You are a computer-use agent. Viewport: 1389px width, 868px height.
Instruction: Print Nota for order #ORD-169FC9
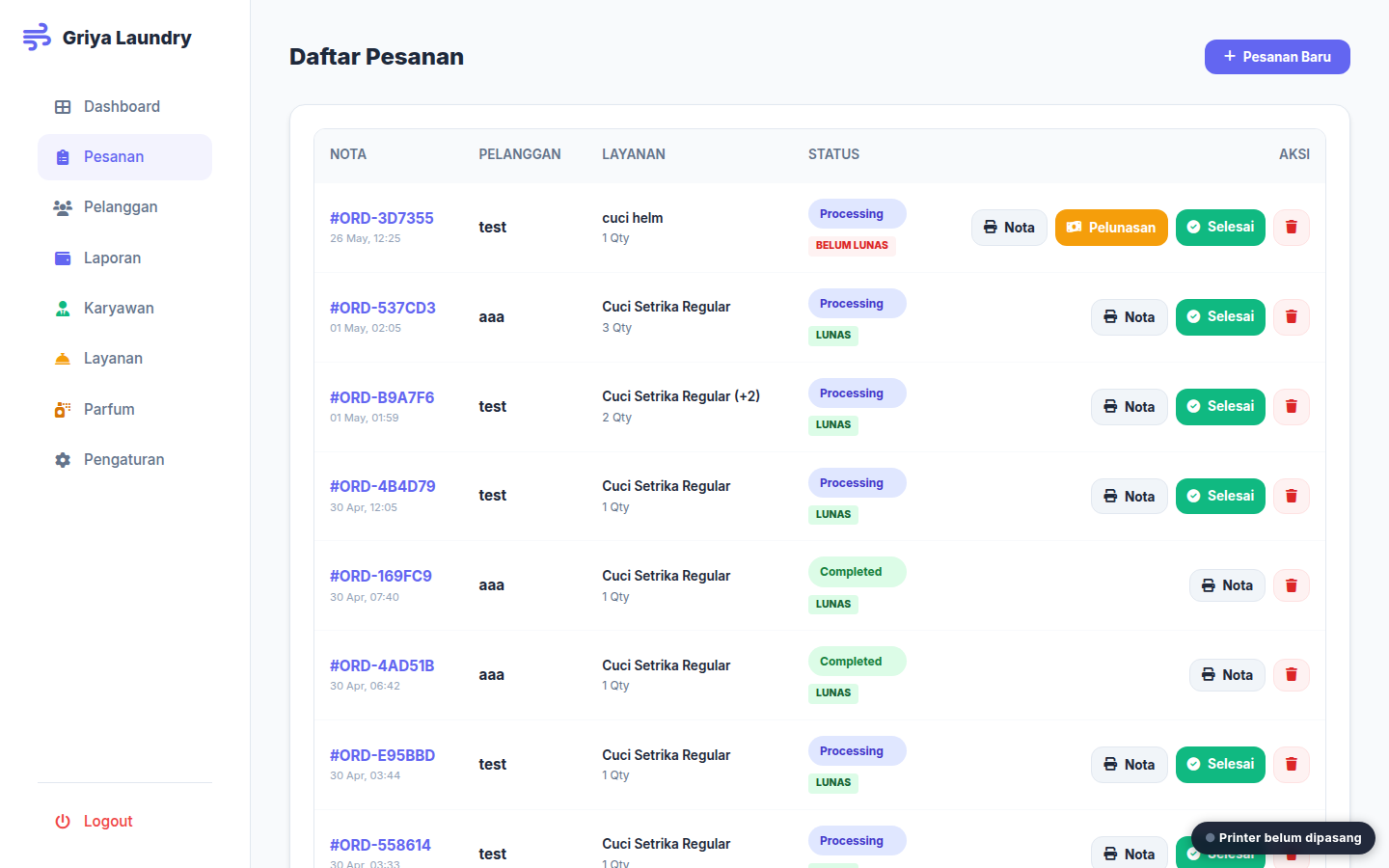click(x=1227, y=585)
